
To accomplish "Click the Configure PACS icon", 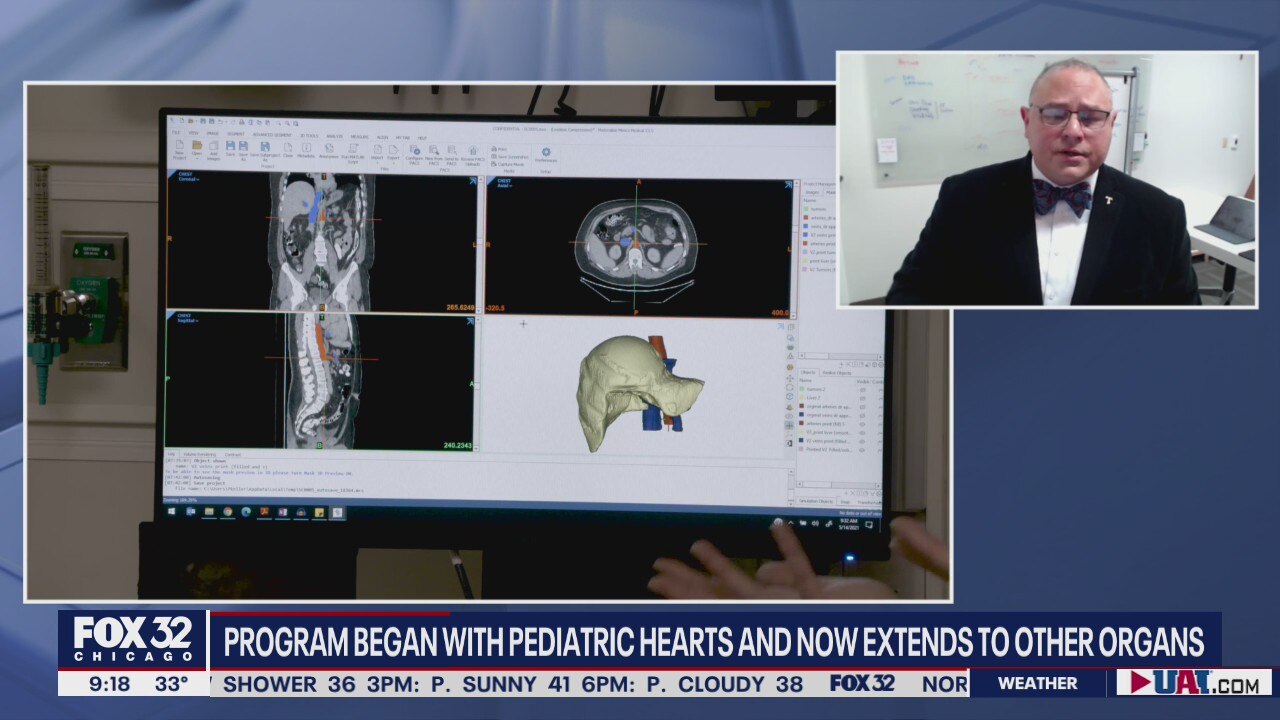I will (414, 152).
